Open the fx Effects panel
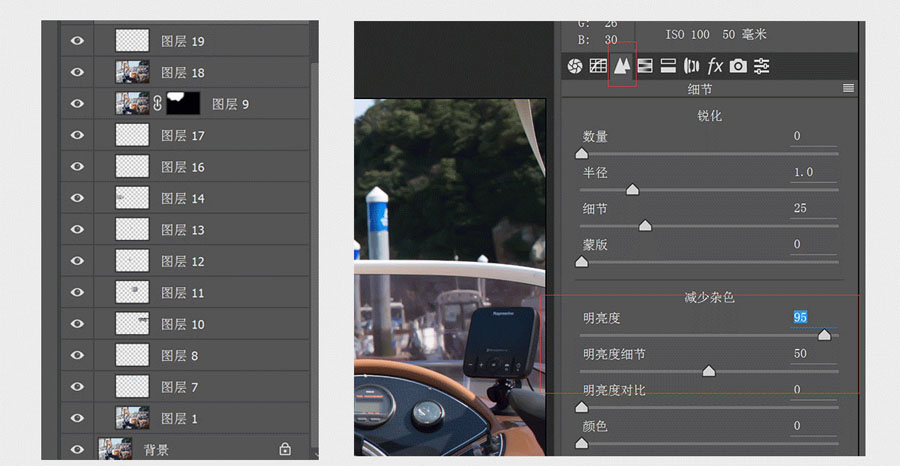The width and height of the screenshot is (900, 466). [714, 66]
